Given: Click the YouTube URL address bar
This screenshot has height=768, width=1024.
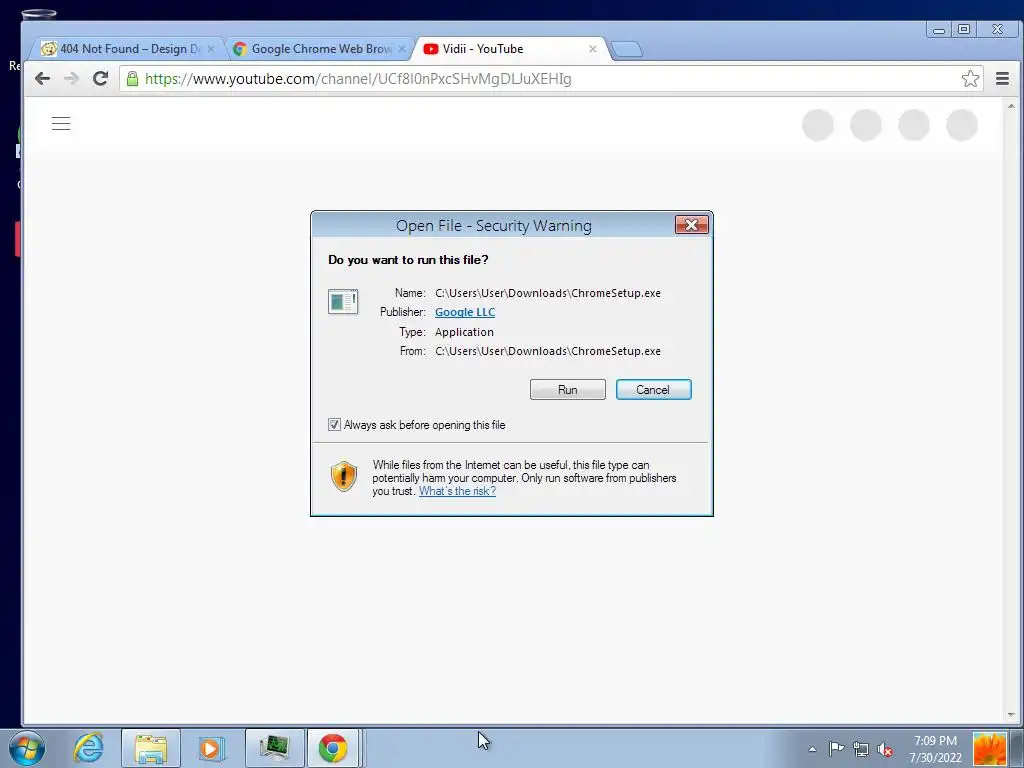Looking at the screenshot, I should click(549, 79).
